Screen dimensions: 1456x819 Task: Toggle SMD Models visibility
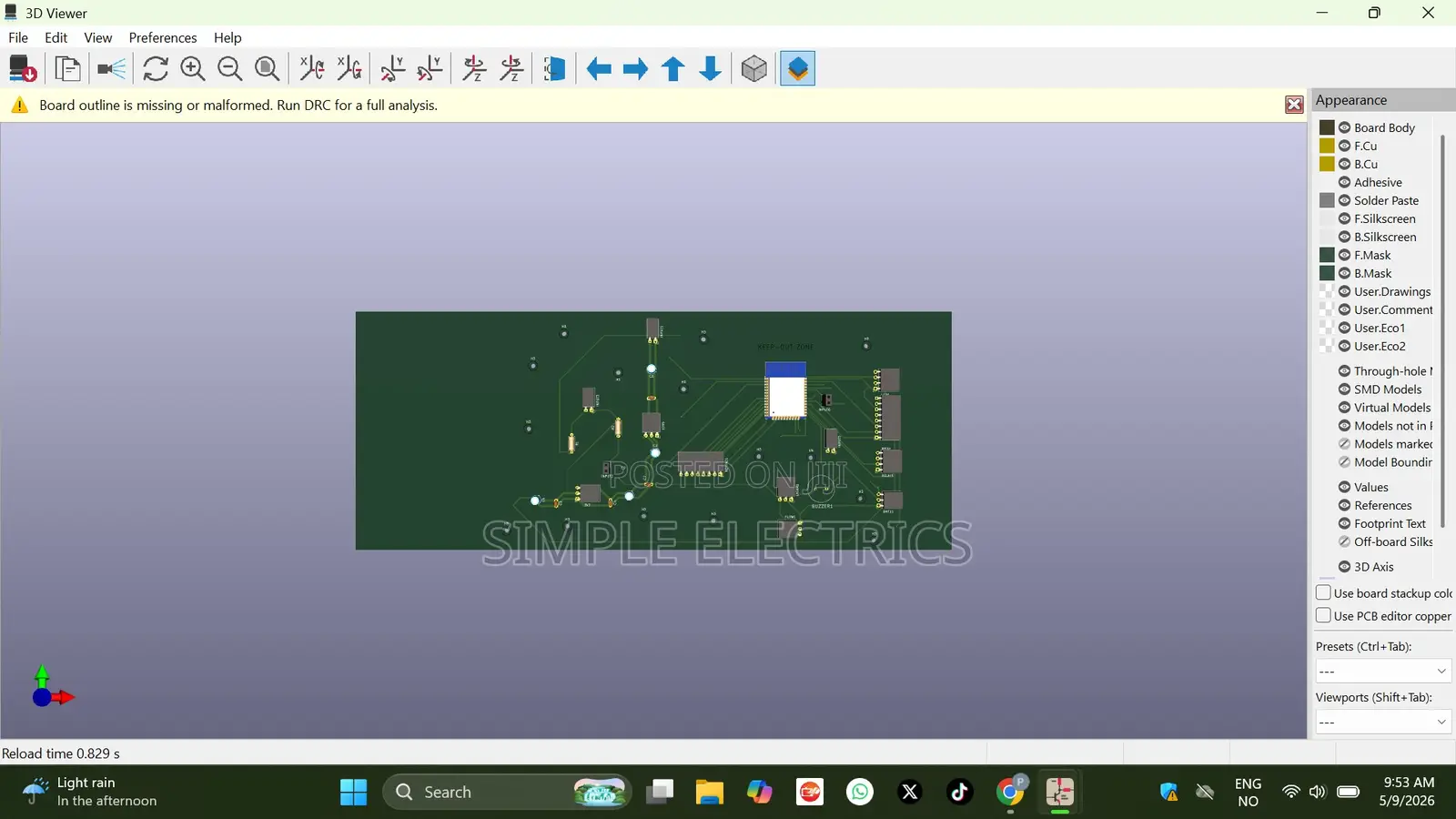(x=1344, y=389)
